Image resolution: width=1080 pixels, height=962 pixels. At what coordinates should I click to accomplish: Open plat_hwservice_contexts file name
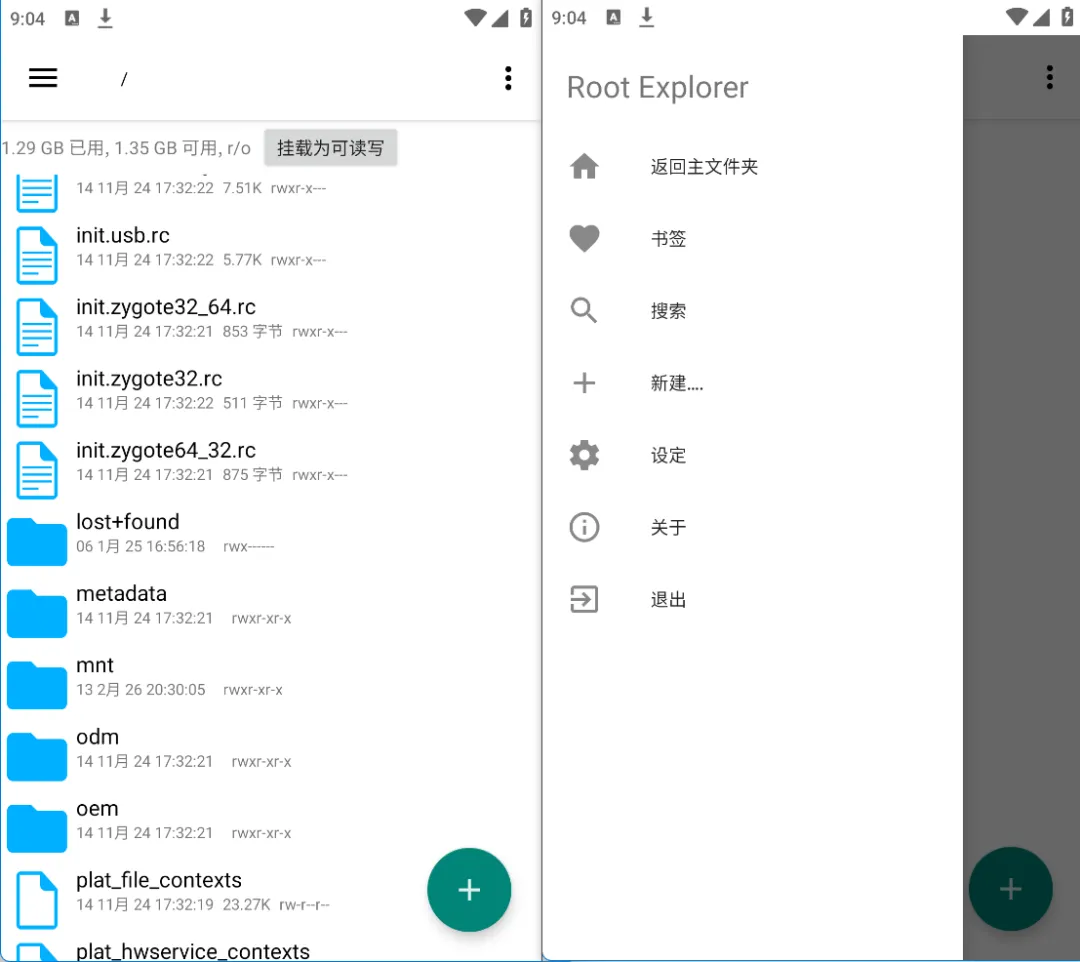[193, 951]
